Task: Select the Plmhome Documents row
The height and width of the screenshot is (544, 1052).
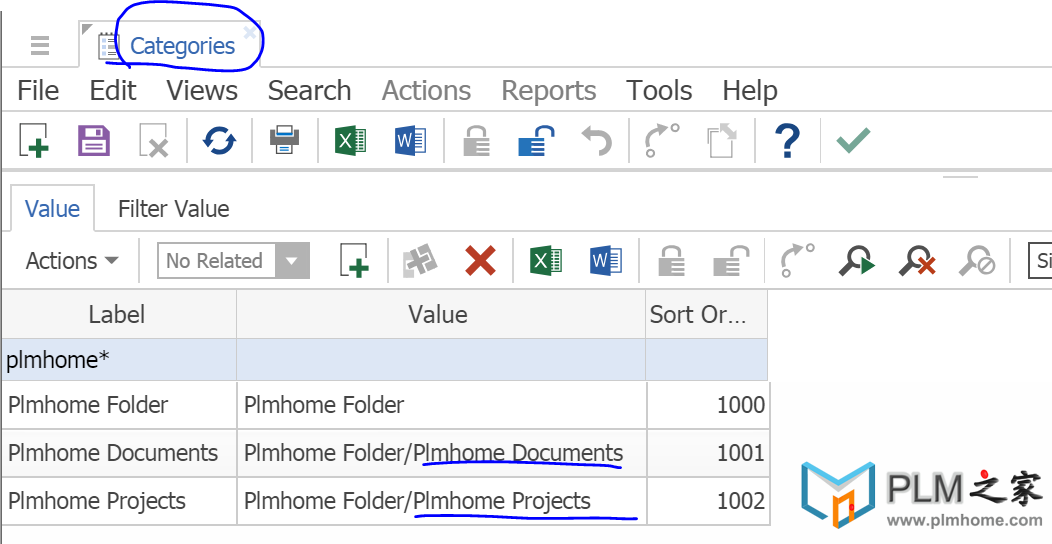Action: [x=386, y=453]
